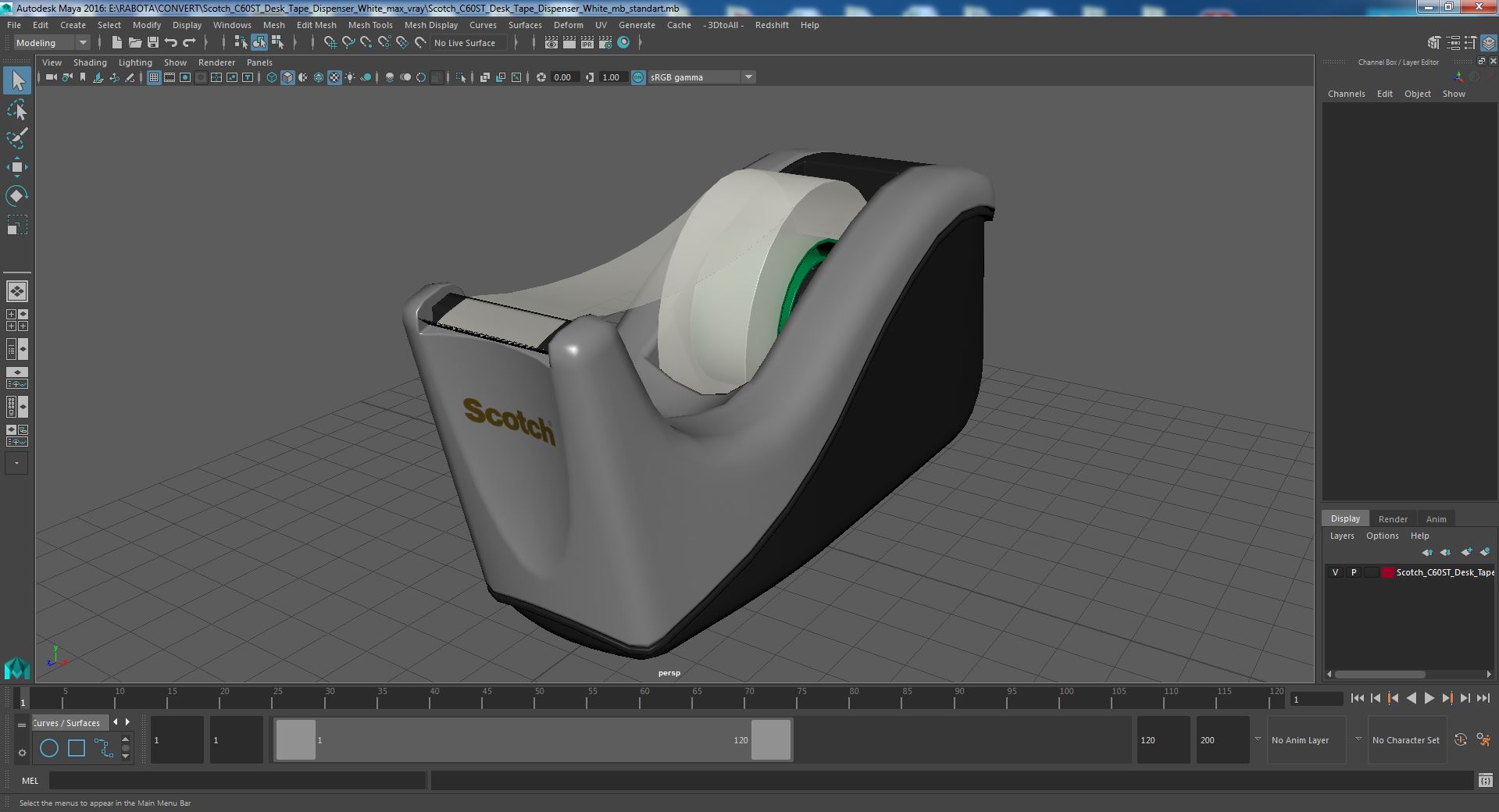Image resolution: width=1499 pixels, height=812 pixels.
Task: Click red layer color swatch
Action: pyautogui.click(x=1388, y=572)
